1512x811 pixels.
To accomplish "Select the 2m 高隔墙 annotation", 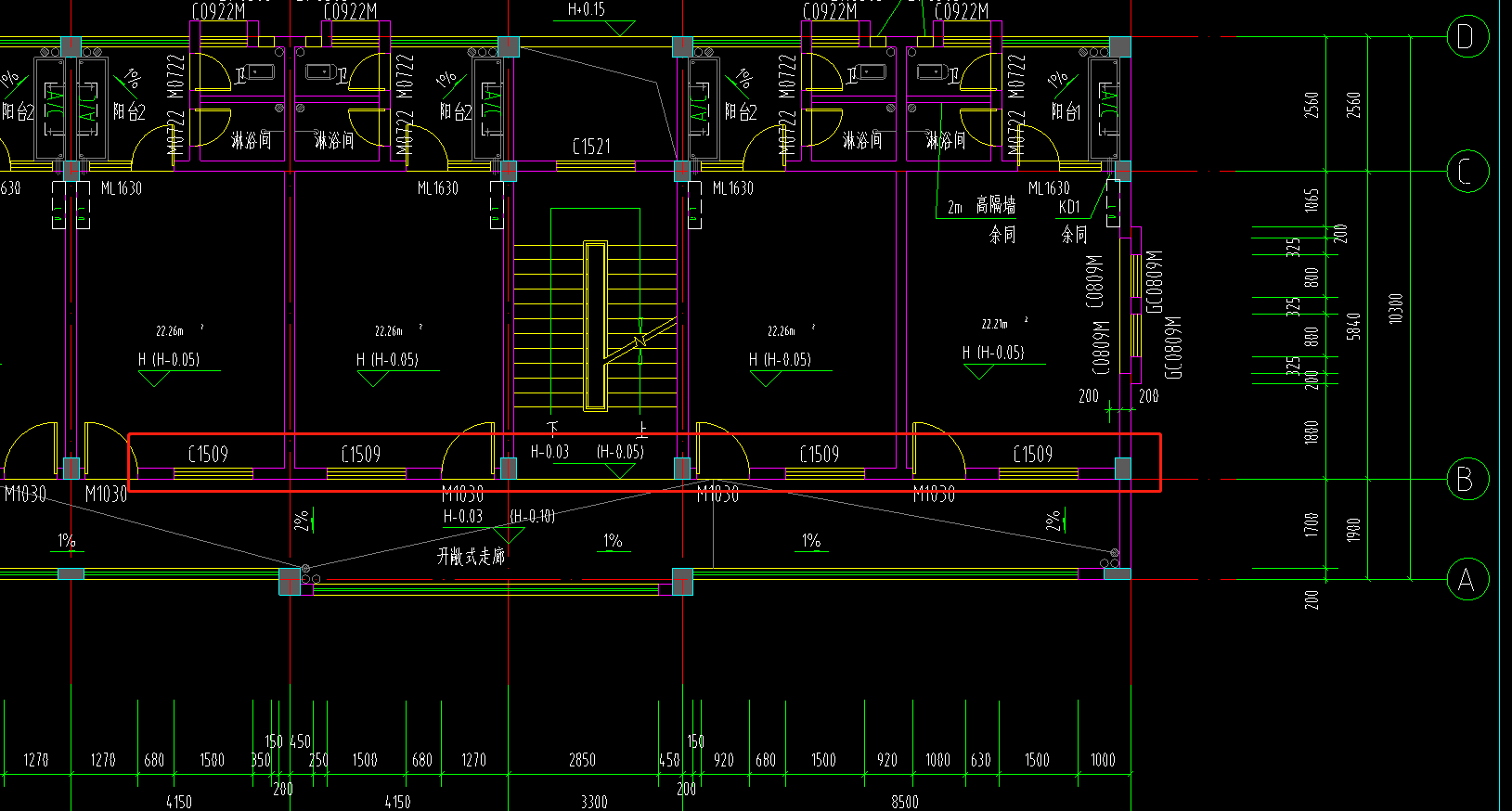I will coord(981,206).
